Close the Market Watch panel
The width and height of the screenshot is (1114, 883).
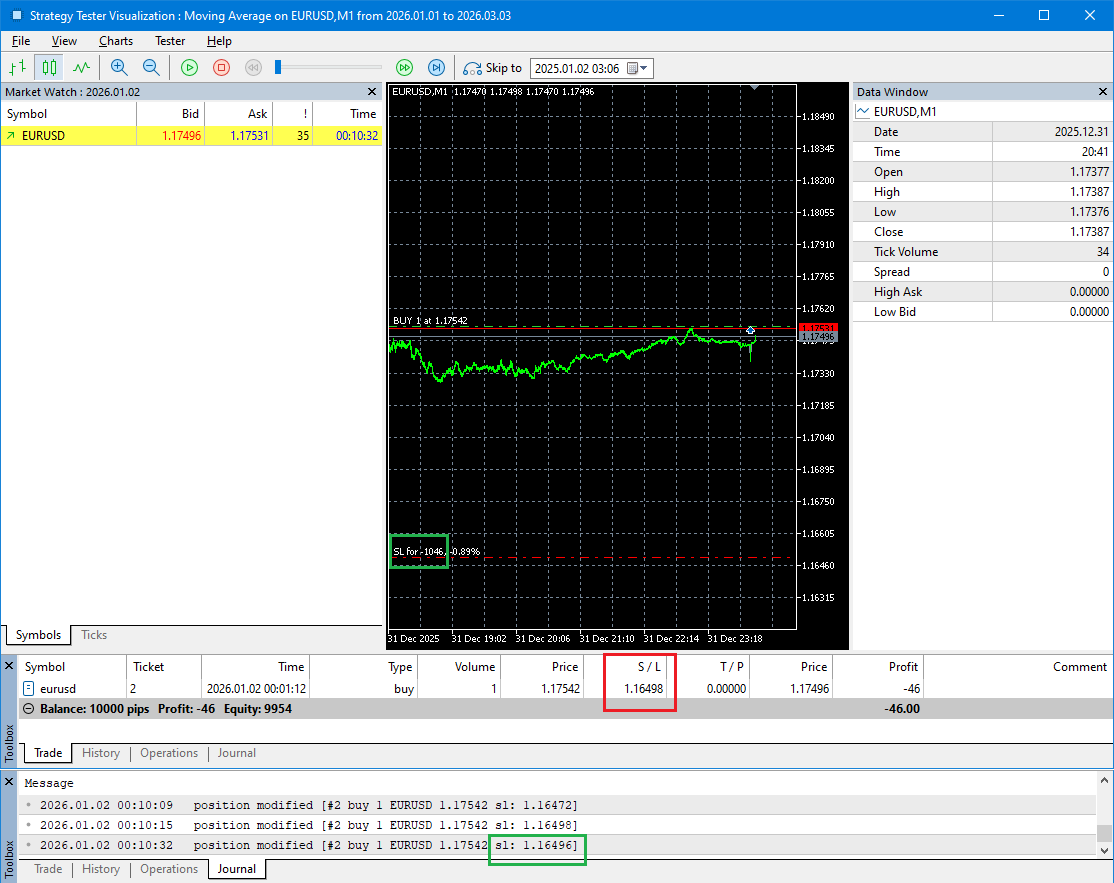372,92
